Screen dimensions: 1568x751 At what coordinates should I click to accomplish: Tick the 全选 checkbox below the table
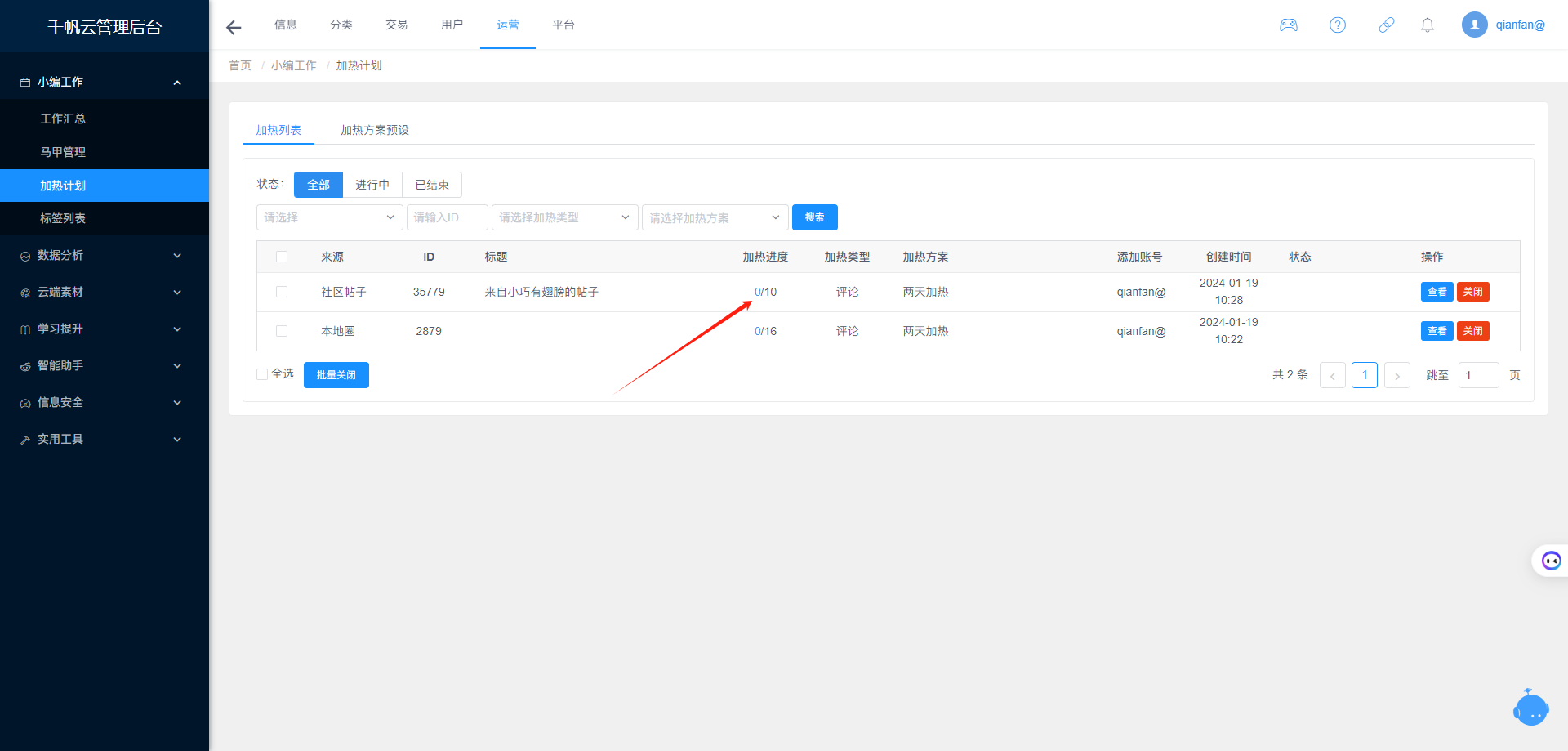pos(262,374)
